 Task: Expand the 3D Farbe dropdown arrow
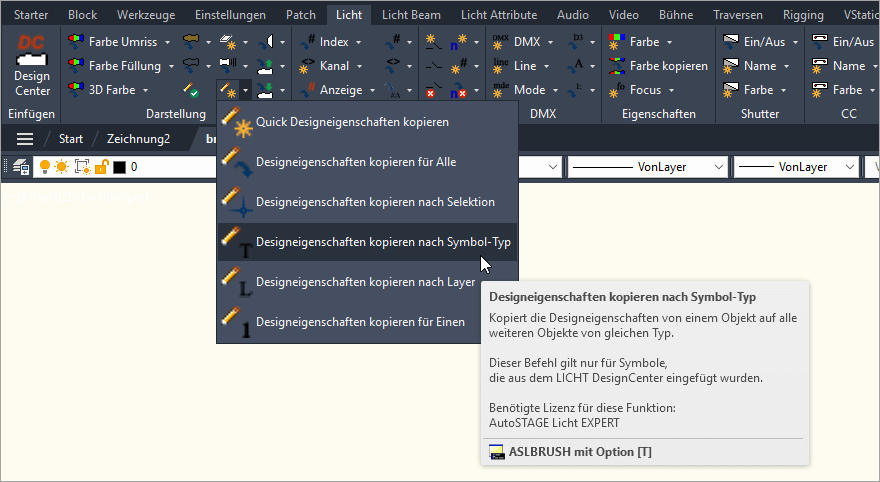click(145, 90)
